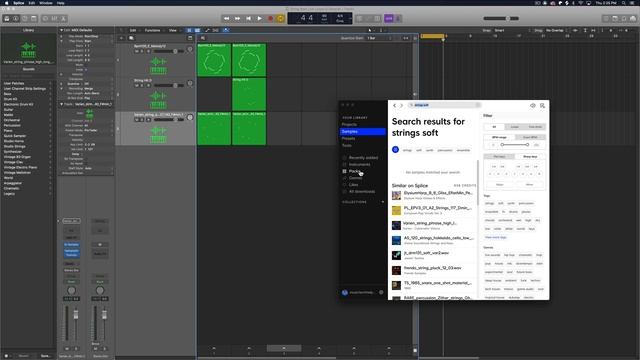Open the Editors scissors button
The image size is (640, 360).
(x=63, y=18)
